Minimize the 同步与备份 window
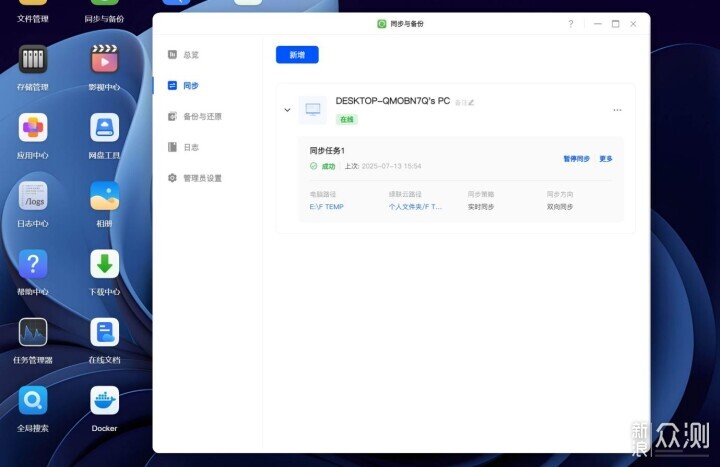Screen dimensions: 720x467 597,24
